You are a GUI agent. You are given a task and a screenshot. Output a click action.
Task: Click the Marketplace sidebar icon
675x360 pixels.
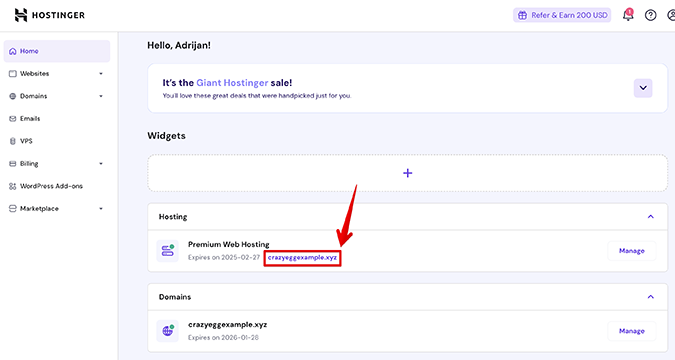point(12,208)
